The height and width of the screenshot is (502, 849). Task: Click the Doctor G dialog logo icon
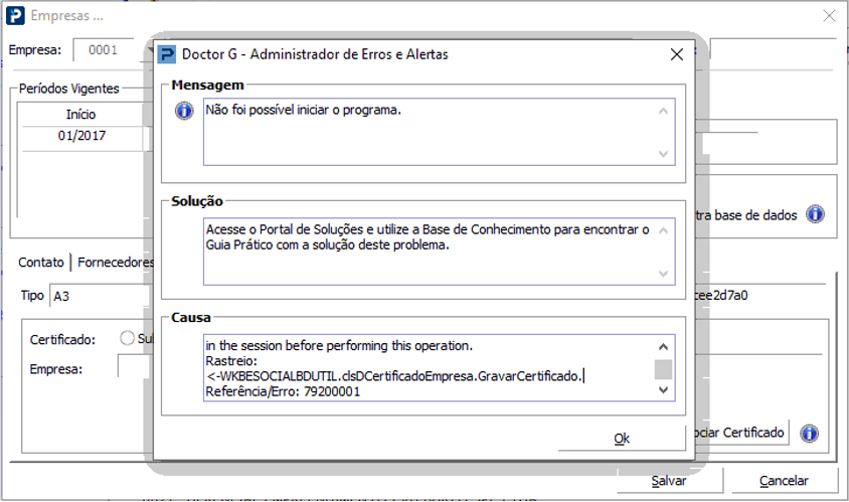[167, 54]
